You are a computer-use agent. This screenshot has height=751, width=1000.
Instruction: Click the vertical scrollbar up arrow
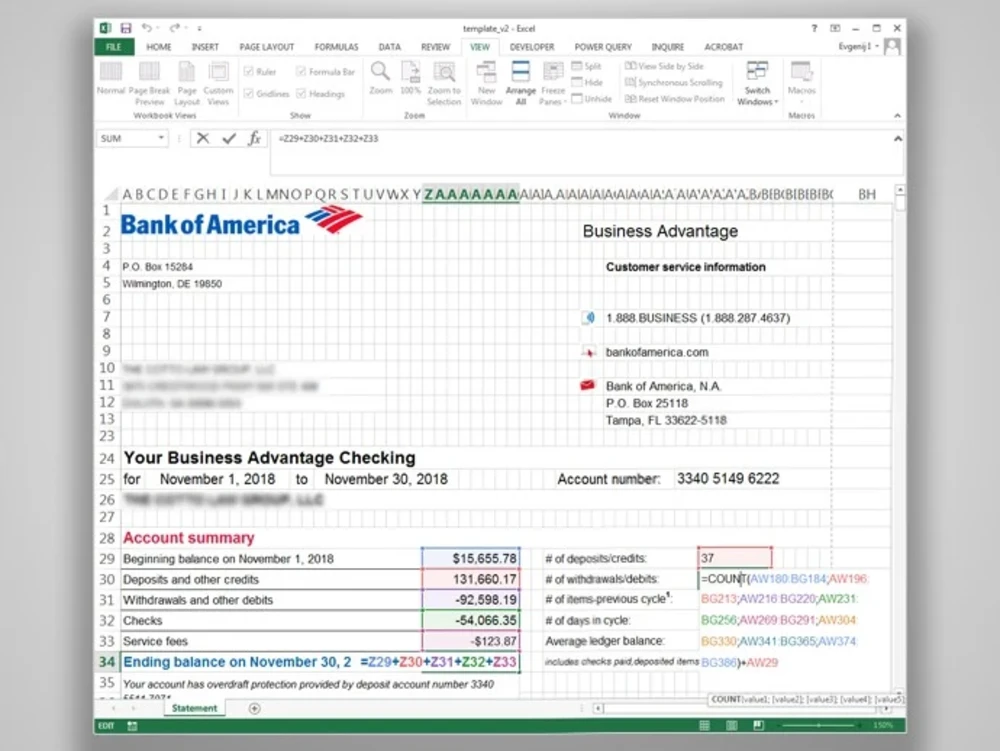(x=899, y=190)
